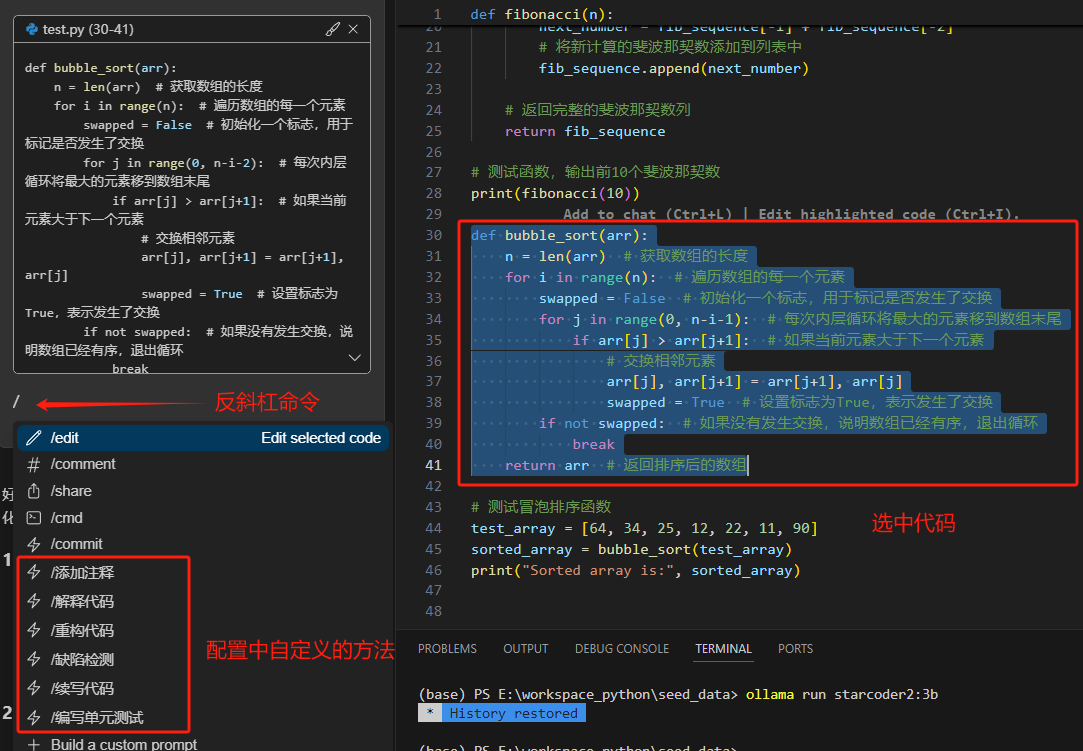Viewport: 1083px width, 751px height.
Task: Select the /comment slash command
Action: click(204, 464)
